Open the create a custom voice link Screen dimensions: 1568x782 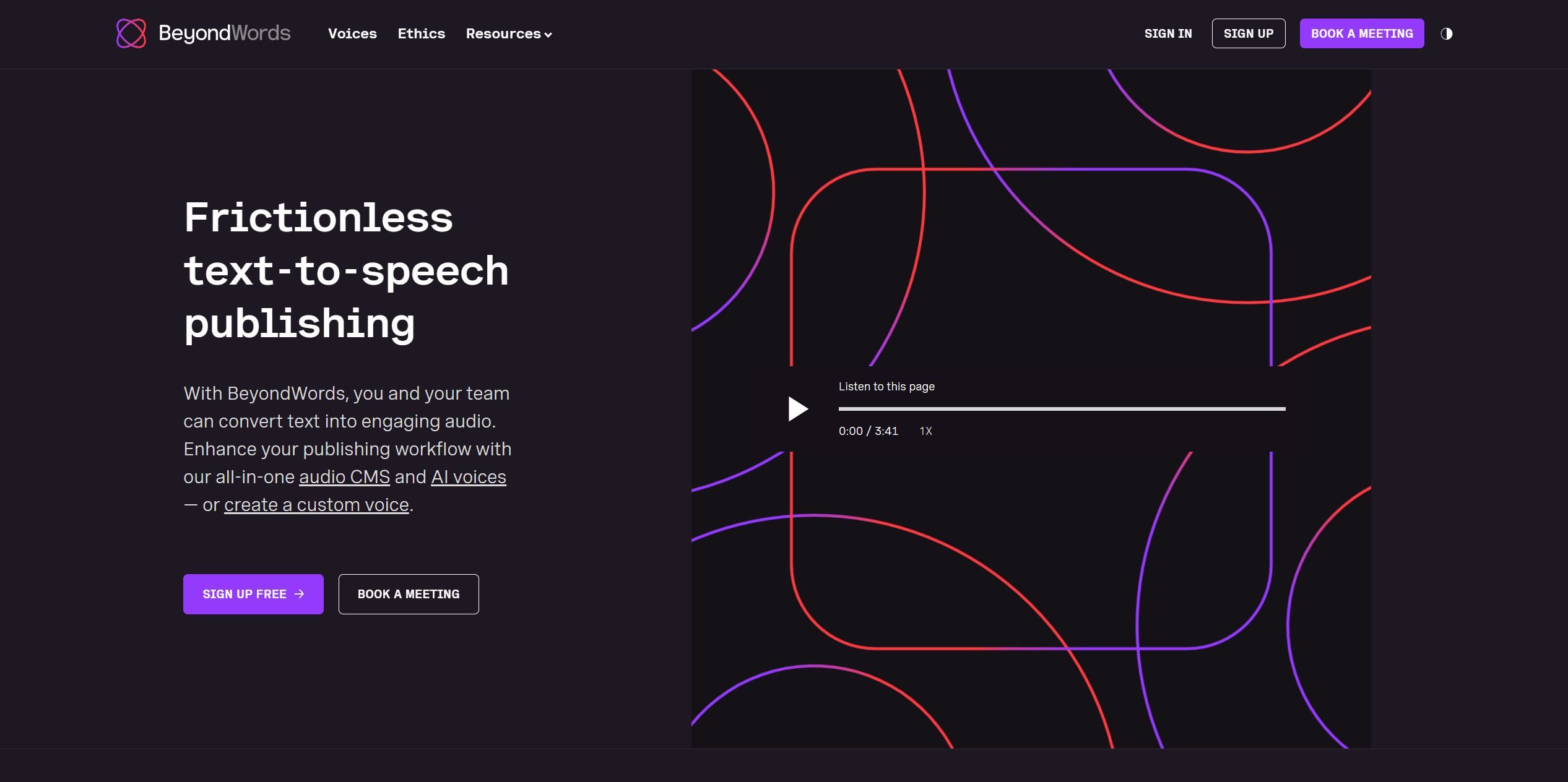pyautogui.click(x=316, y=505)
